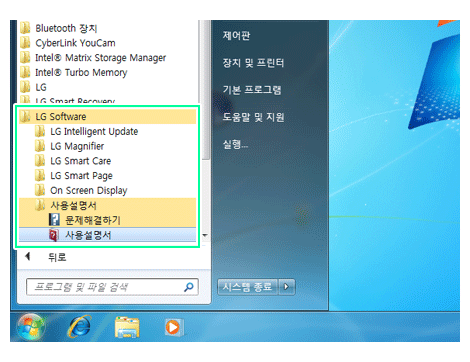Click the Windows Start orb
The image size is (470, 362).
click(x=31, y=326)
